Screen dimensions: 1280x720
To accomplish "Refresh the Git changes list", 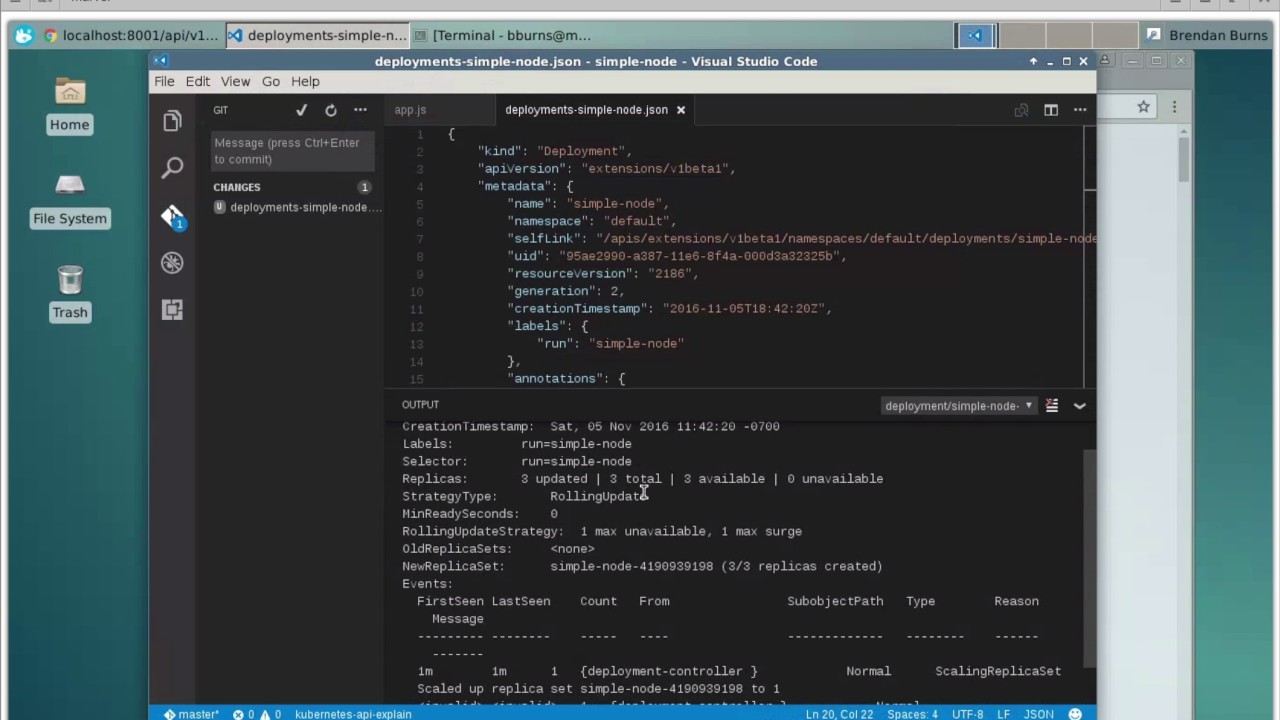I will (331, 110).
